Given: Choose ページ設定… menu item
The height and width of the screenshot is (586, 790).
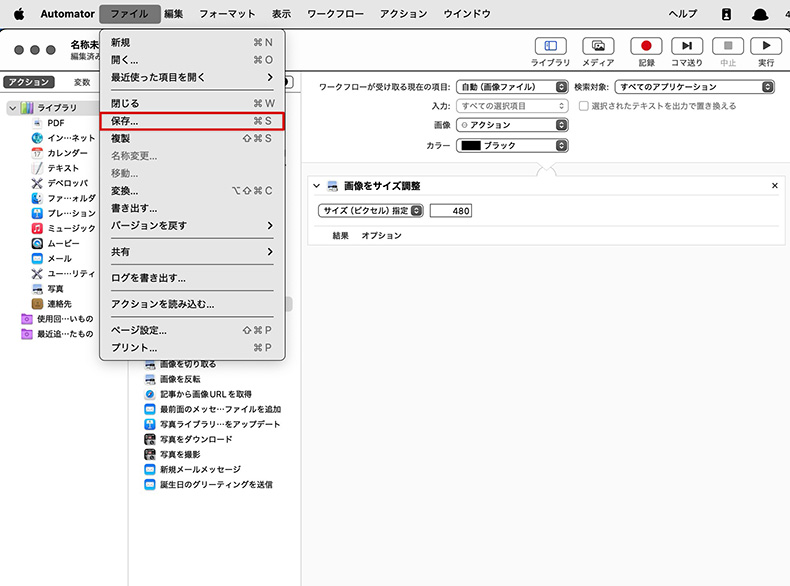Looking at the screenshot, I should [192, 331].
